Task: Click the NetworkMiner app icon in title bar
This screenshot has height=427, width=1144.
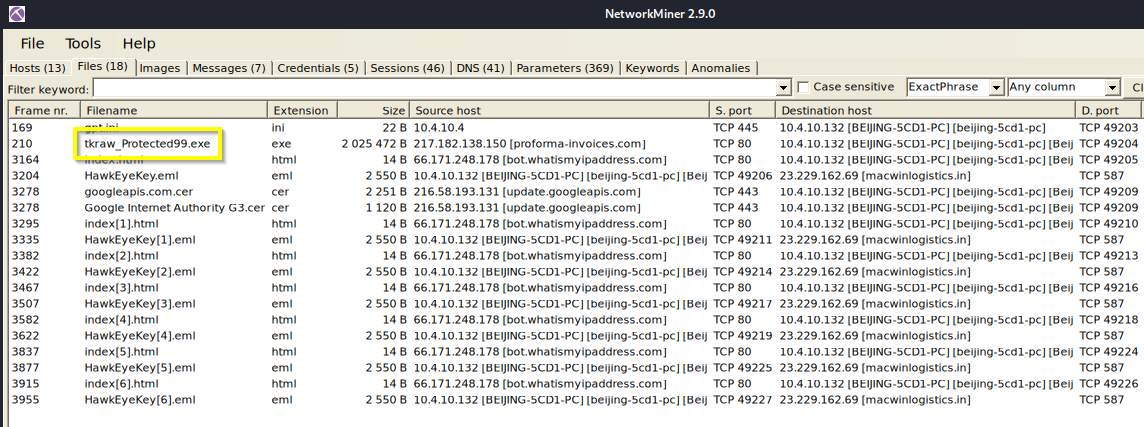Action: (13, 14)
